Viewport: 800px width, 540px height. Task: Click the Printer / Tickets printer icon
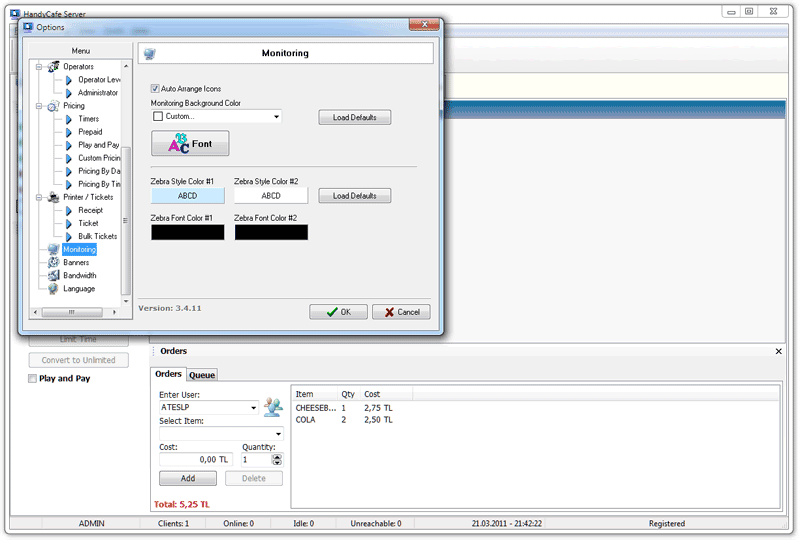coord(53,197)
